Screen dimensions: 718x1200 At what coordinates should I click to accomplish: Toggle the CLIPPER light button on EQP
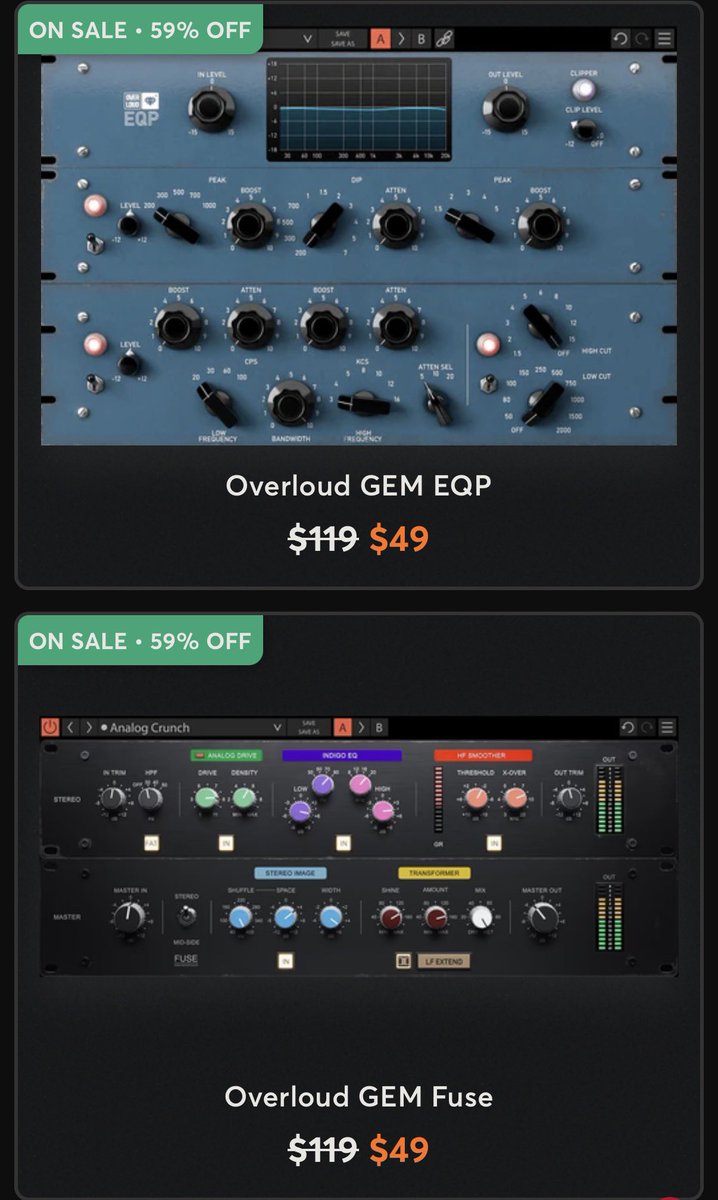(583, 90)
